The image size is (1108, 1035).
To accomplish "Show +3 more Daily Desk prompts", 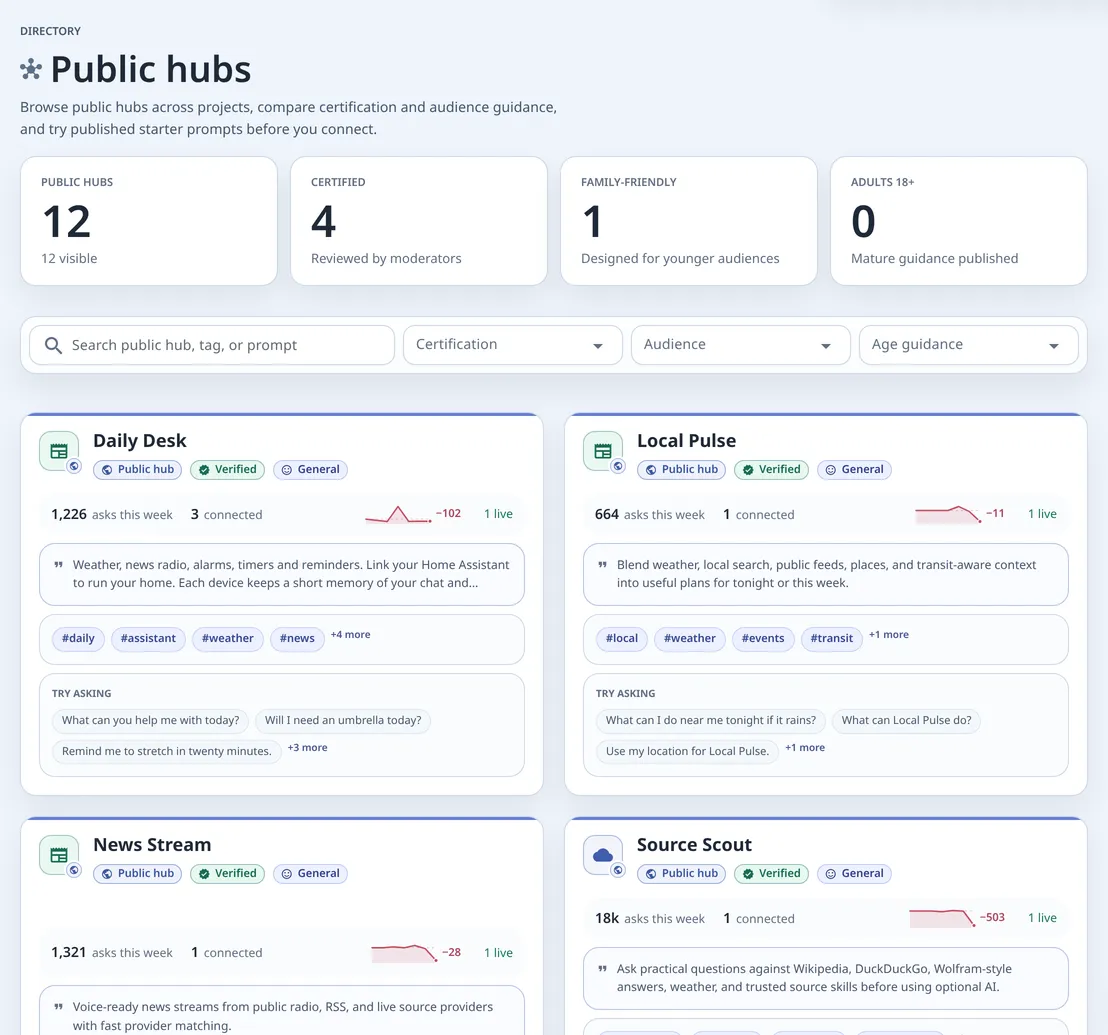I will coord(307,747).
